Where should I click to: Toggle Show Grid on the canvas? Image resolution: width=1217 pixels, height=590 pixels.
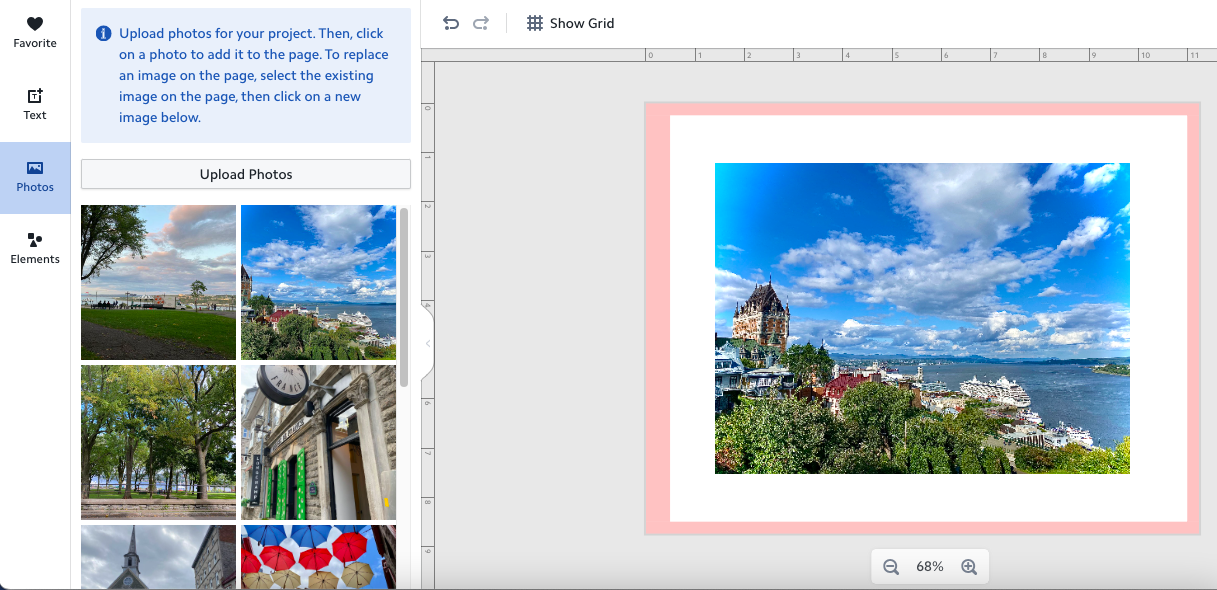[570, 23]
